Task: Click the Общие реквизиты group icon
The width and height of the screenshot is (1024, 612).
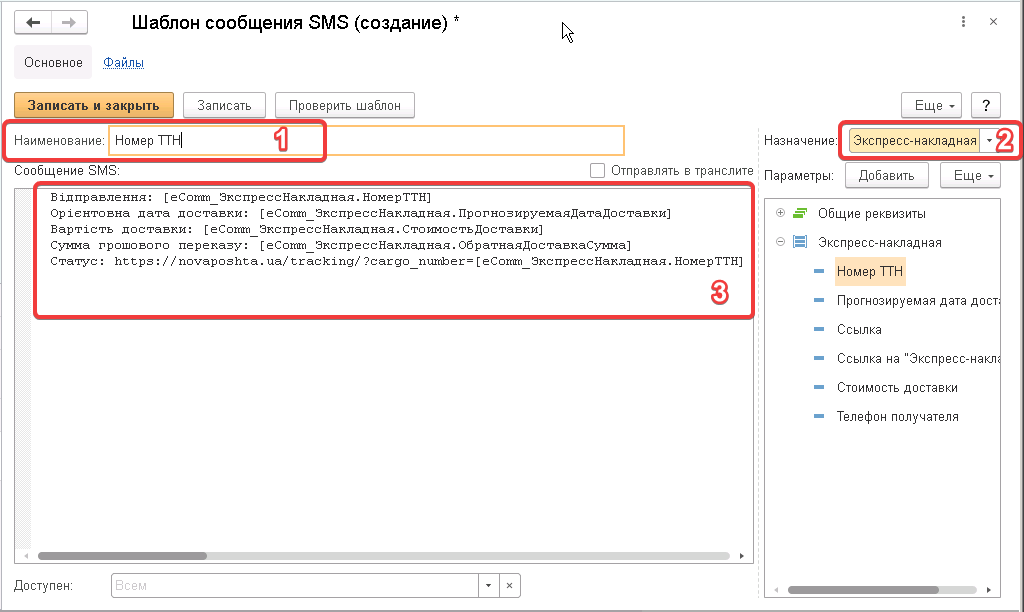Action: (x=800, y=213)
